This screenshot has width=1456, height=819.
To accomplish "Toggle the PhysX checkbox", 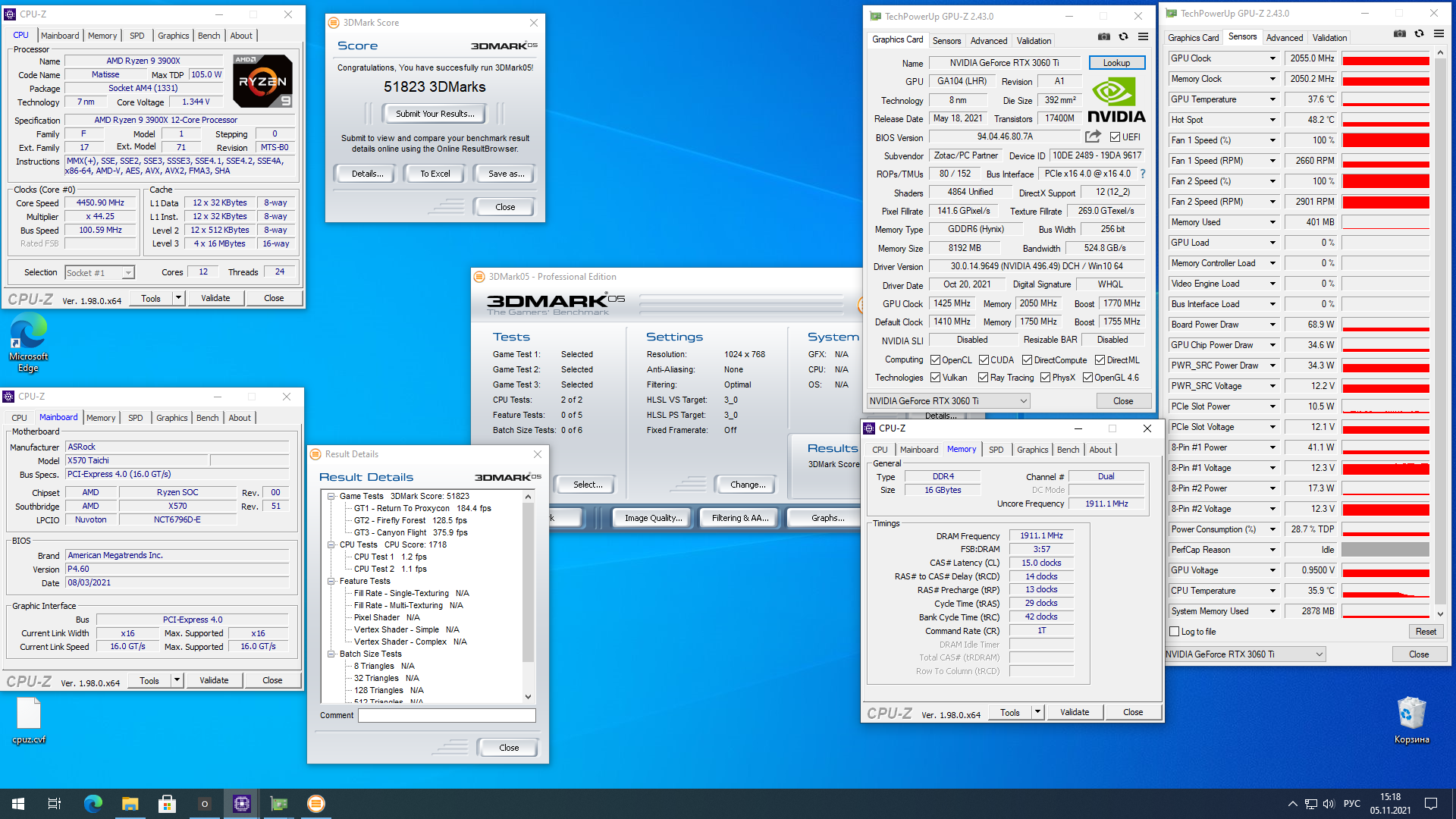I will [1045, 378].
